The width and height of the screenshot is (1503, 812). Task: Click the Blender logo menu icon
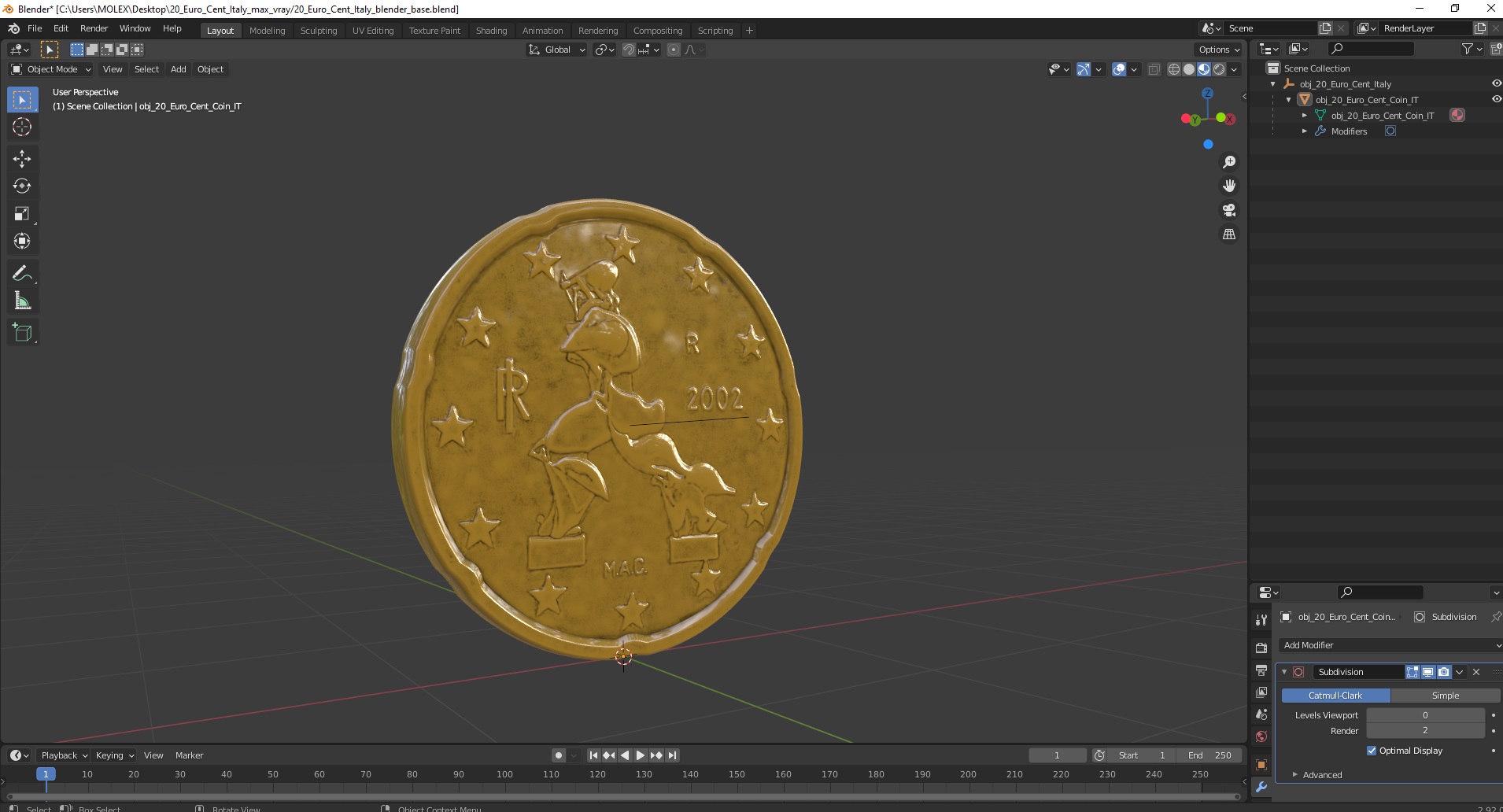13,28
